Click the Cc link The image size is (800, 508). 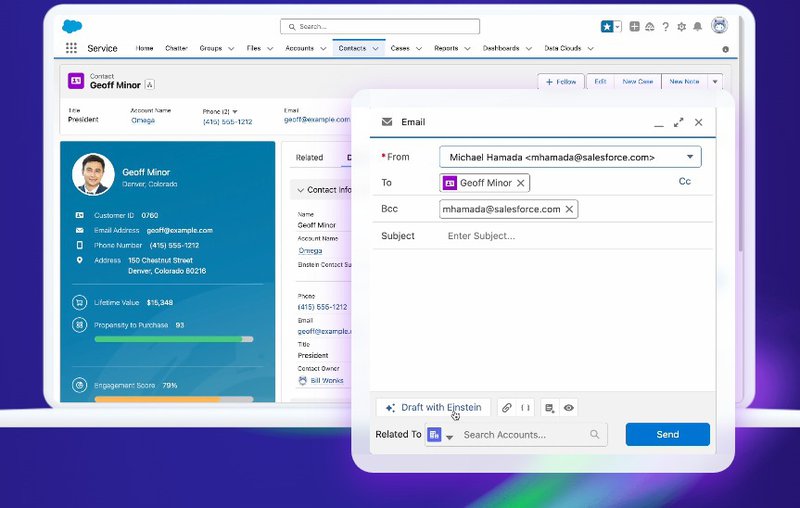(x=685, y=182)
